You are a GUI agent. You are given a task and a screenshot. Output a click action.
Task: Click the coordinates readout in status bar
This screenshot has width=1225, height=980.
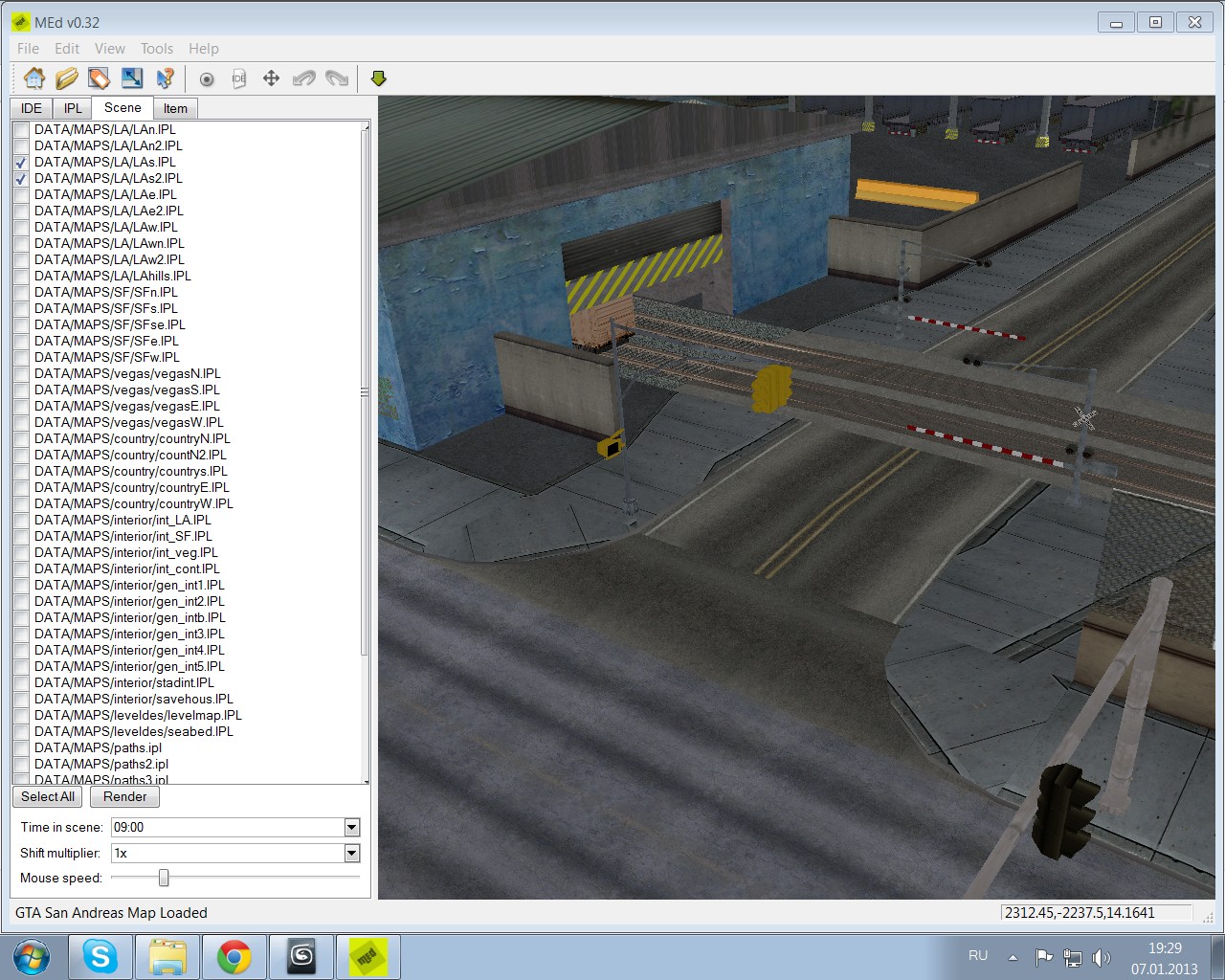(1097, 913)
